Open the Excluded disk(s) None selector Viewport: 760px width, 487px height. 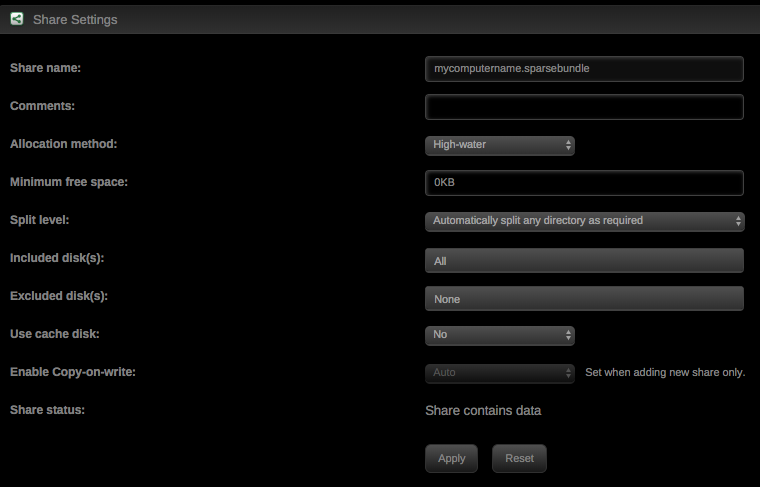click(584, 298)
